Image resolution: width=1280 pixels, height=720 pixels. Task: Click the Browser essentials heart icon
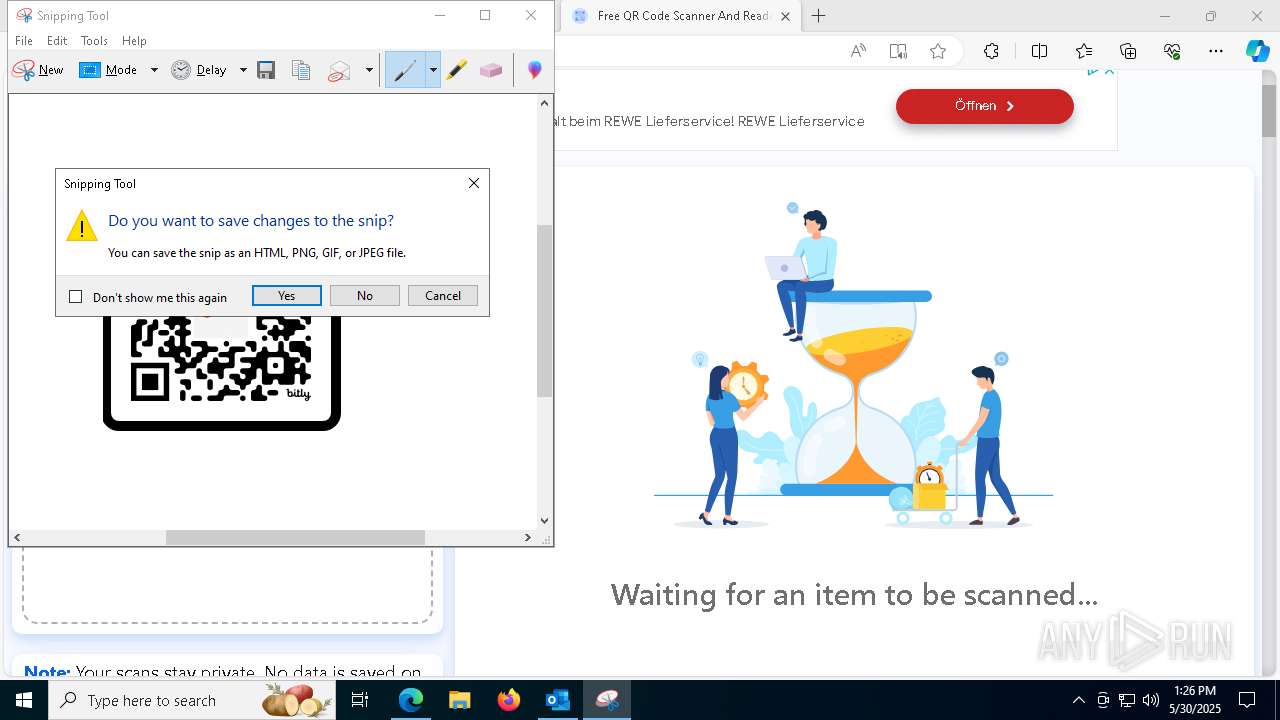pos(1172,52)
